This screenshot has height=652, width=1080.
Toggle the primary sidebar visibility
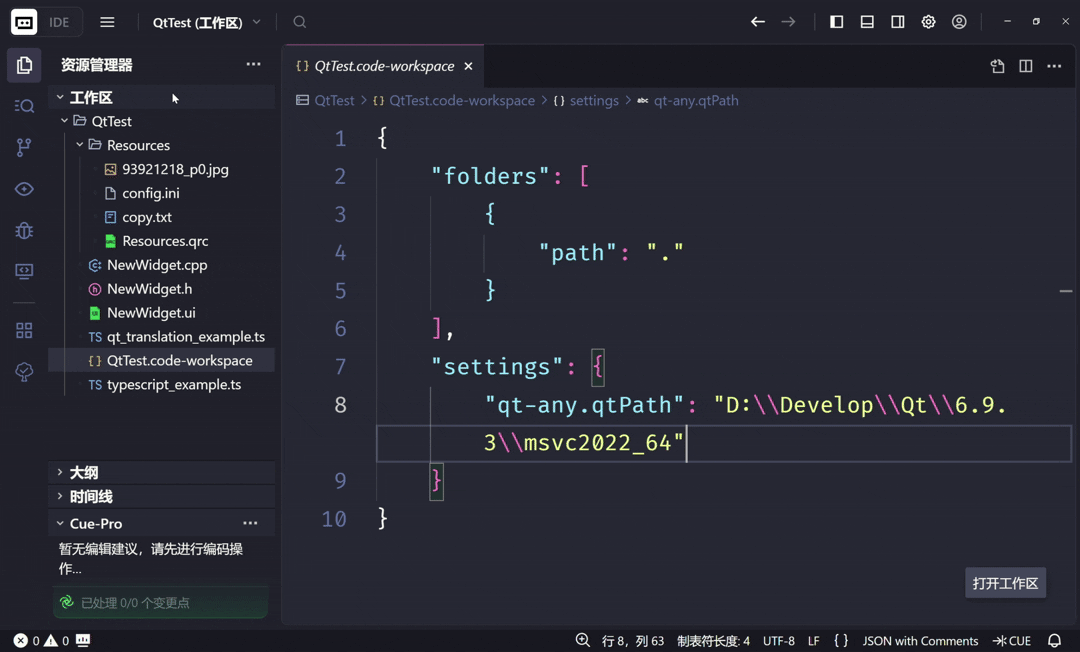(x=836, y=21)
